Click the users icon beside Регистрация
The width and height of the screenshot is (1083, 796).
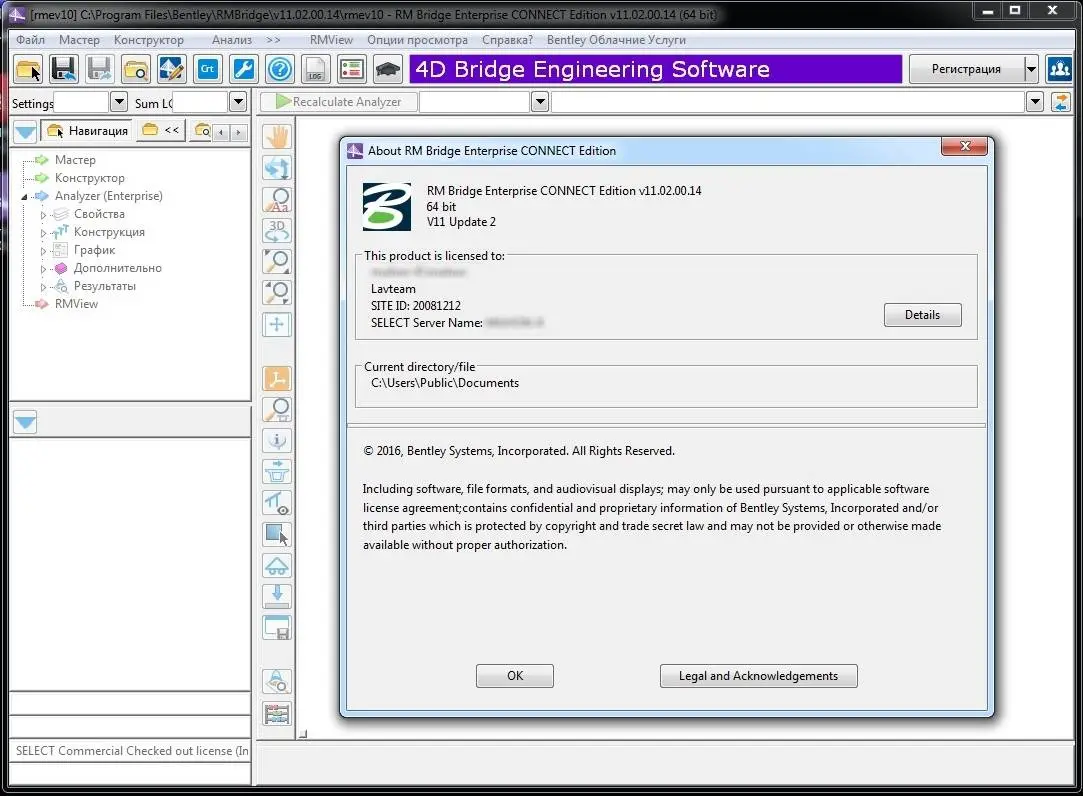(x=1060, y=69)
